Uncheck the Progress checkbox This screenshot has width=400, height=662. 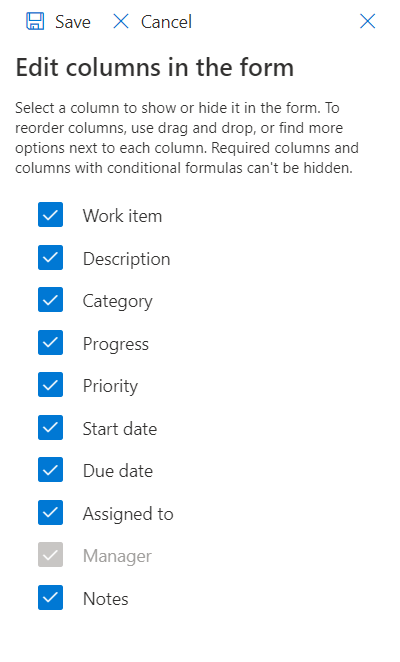click(50, 342)
